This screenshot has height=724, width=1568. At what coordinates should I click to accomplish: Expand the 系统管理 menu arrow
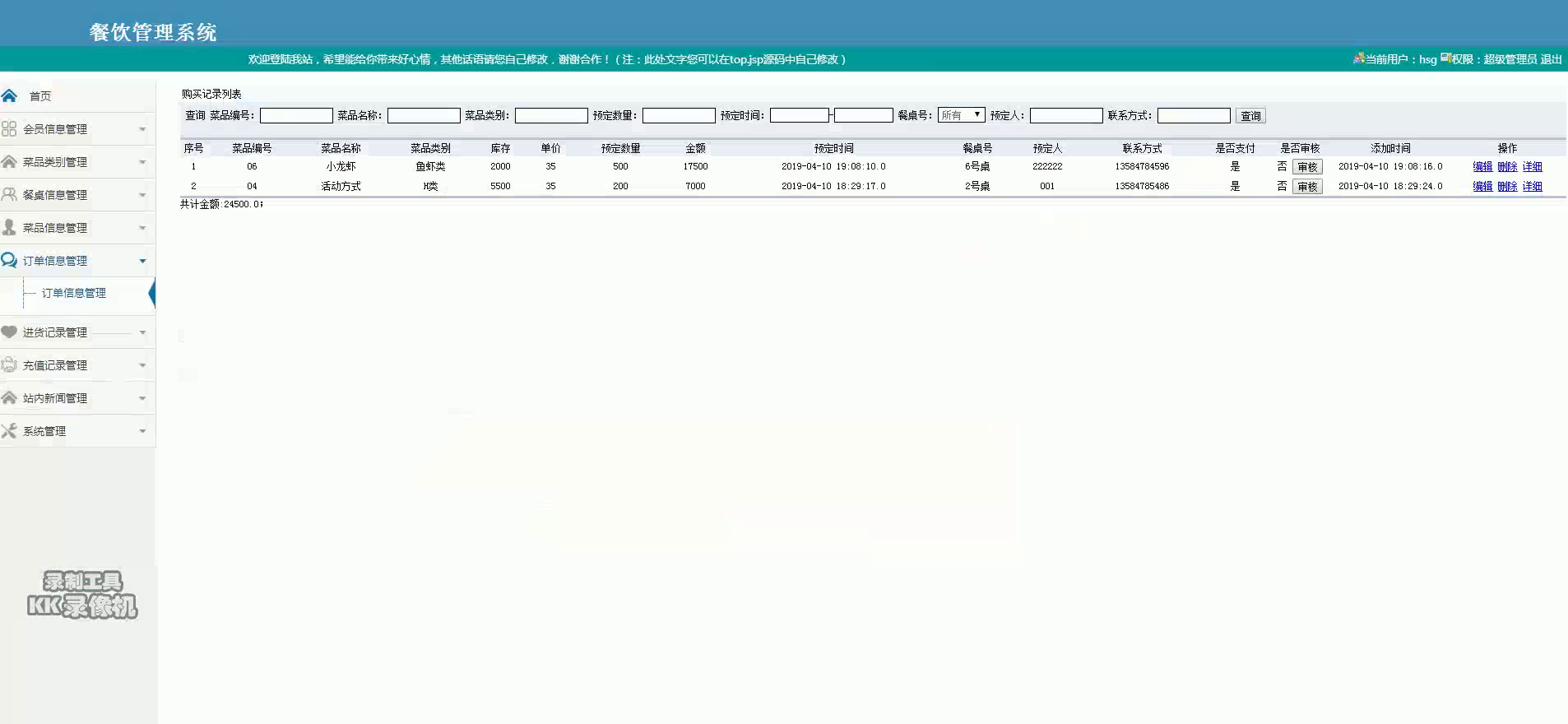coord(142,431)
